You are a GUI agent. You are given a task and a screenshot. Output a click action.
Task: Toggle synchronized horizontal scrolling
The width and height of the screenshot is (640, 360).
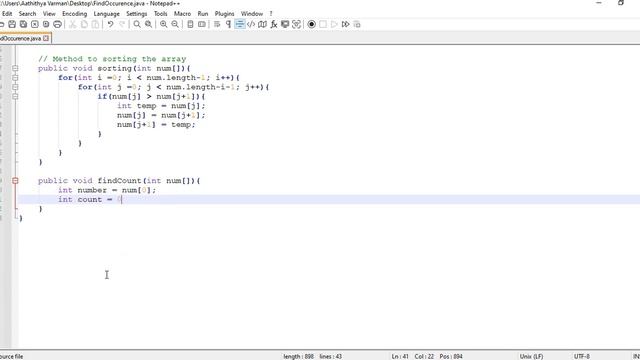coord(202,24)
